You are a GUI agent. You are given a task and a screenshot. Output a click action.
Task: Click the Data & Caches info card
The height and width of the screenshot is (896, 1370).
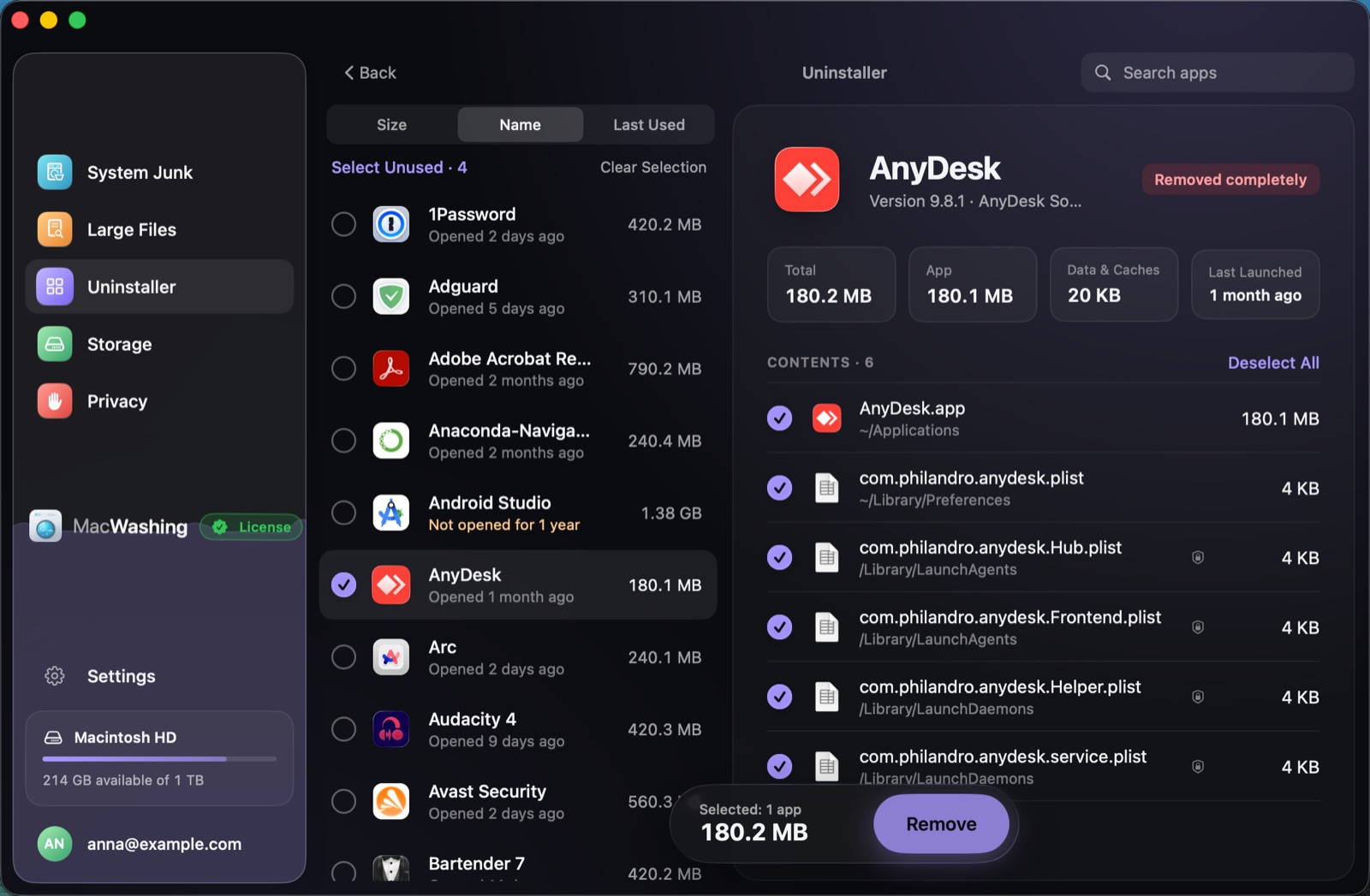[x=1114, y=284]
